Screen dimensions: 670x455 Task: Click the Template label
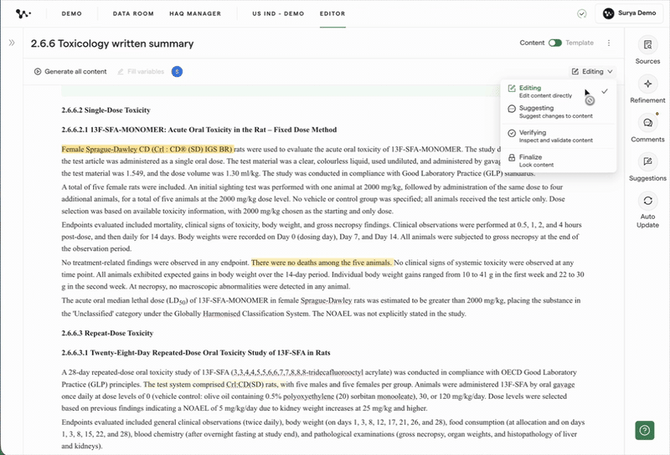(x=579, y=43)
